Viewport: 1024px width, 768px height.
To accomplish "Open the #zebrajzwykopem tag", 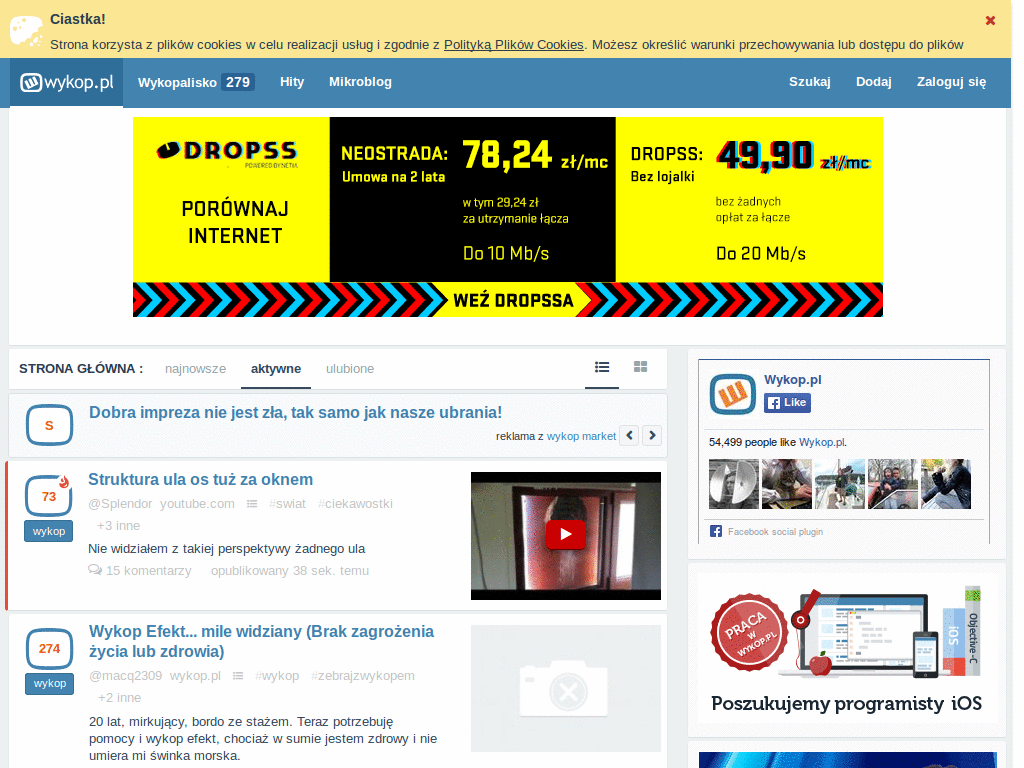I will 362,675.
